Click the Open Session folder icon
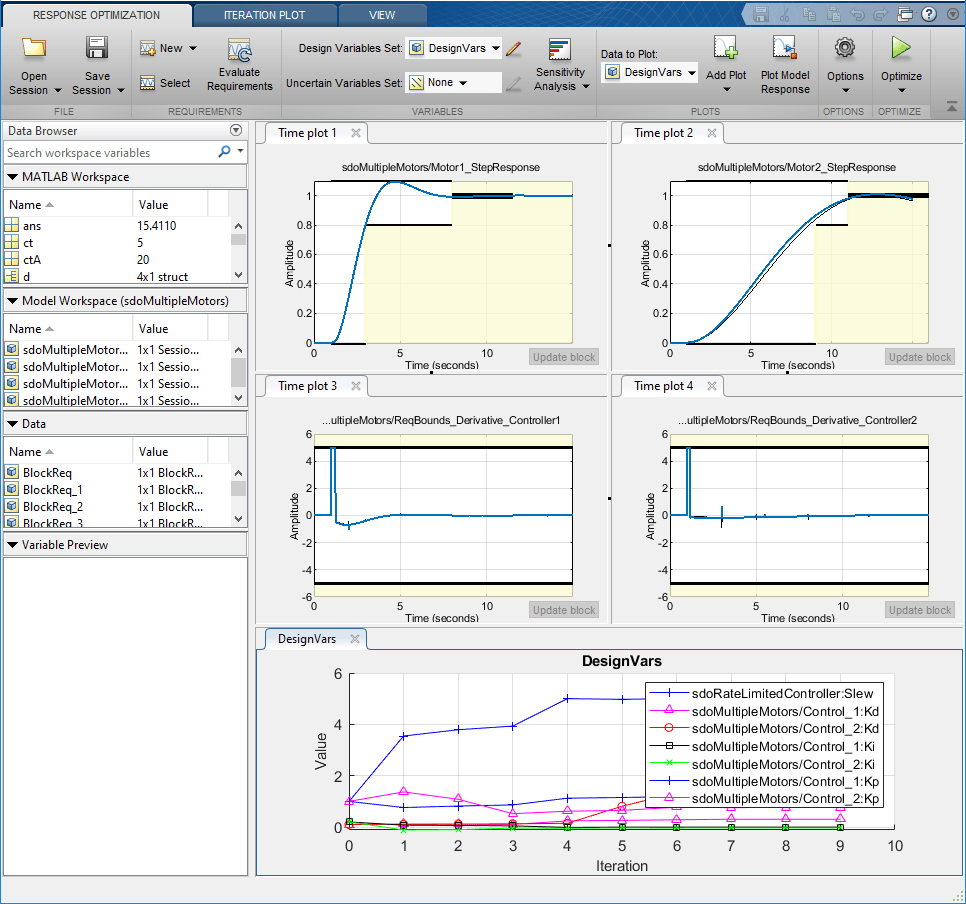This screenshot has width=966, height=904. pos(34,49)
